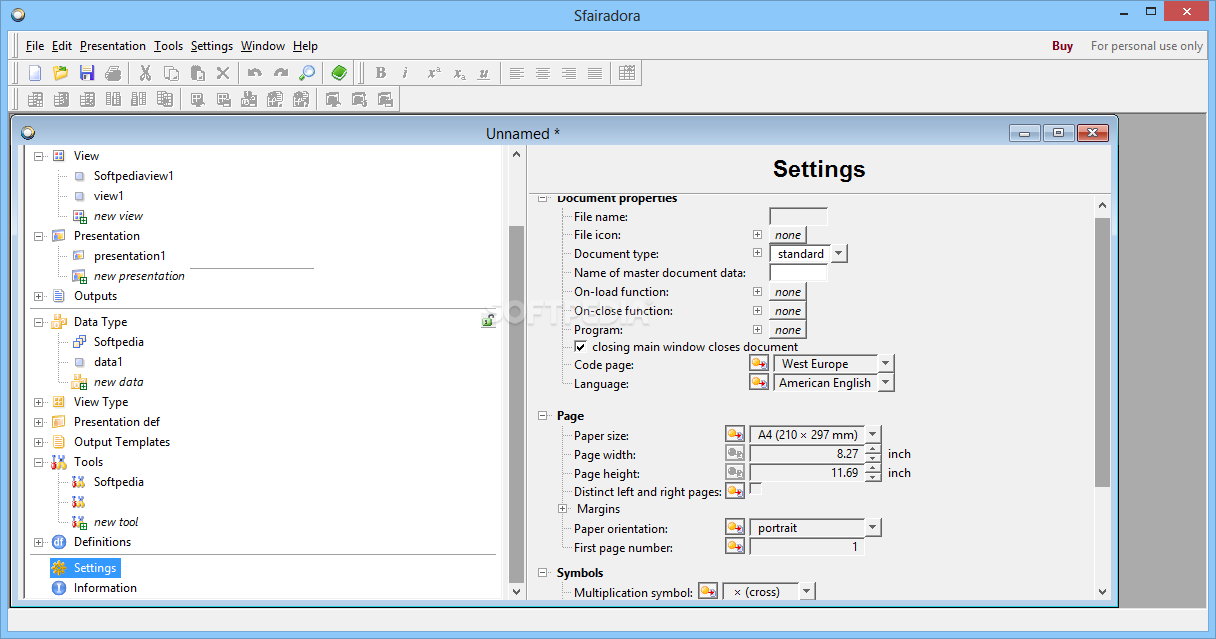Click the Delete X toolbar icon
The width and height of the screenshot is (1216, 639).
point(223,73)
